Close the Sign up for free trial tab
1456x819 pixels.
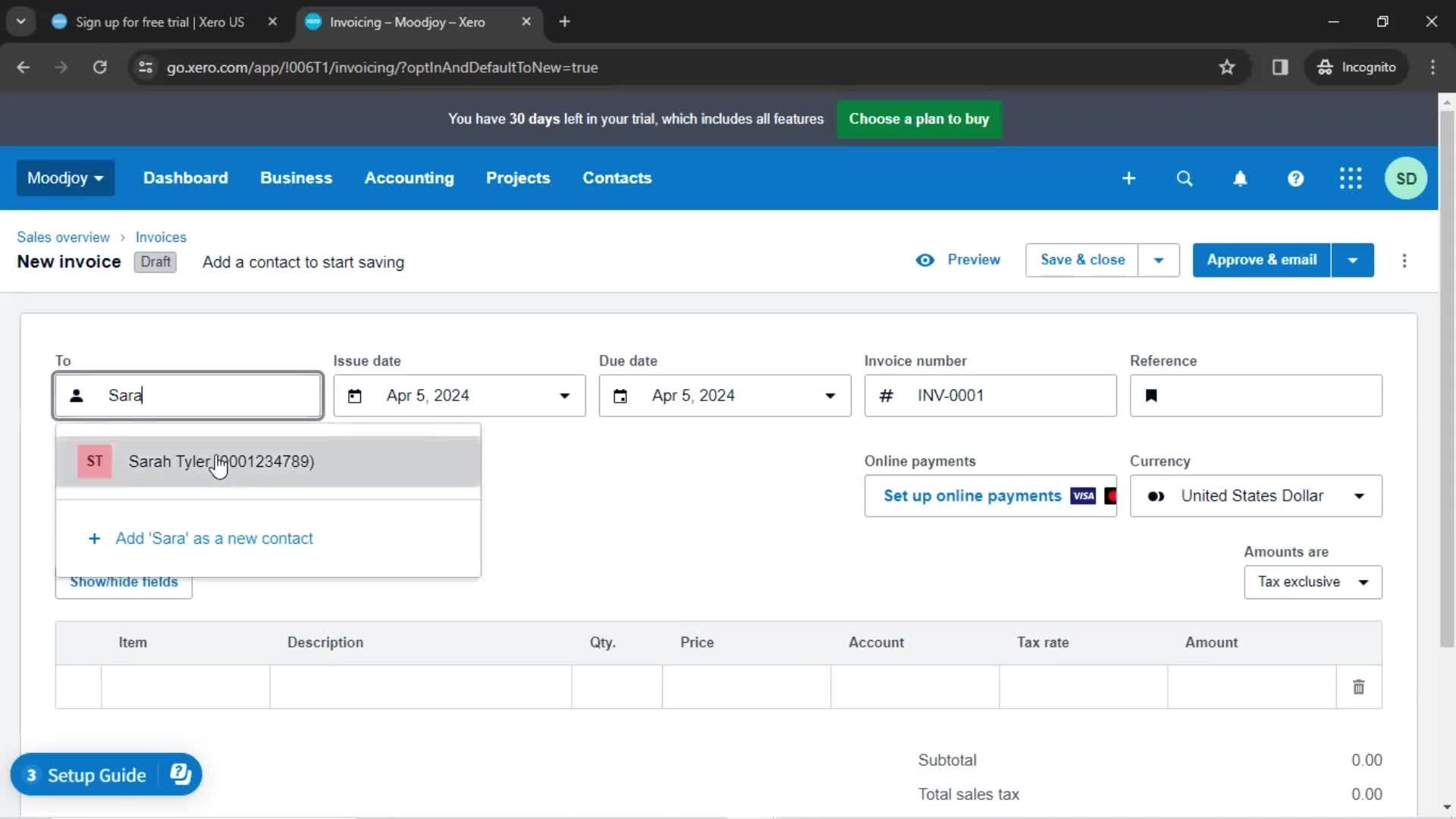tap(272, 22)
